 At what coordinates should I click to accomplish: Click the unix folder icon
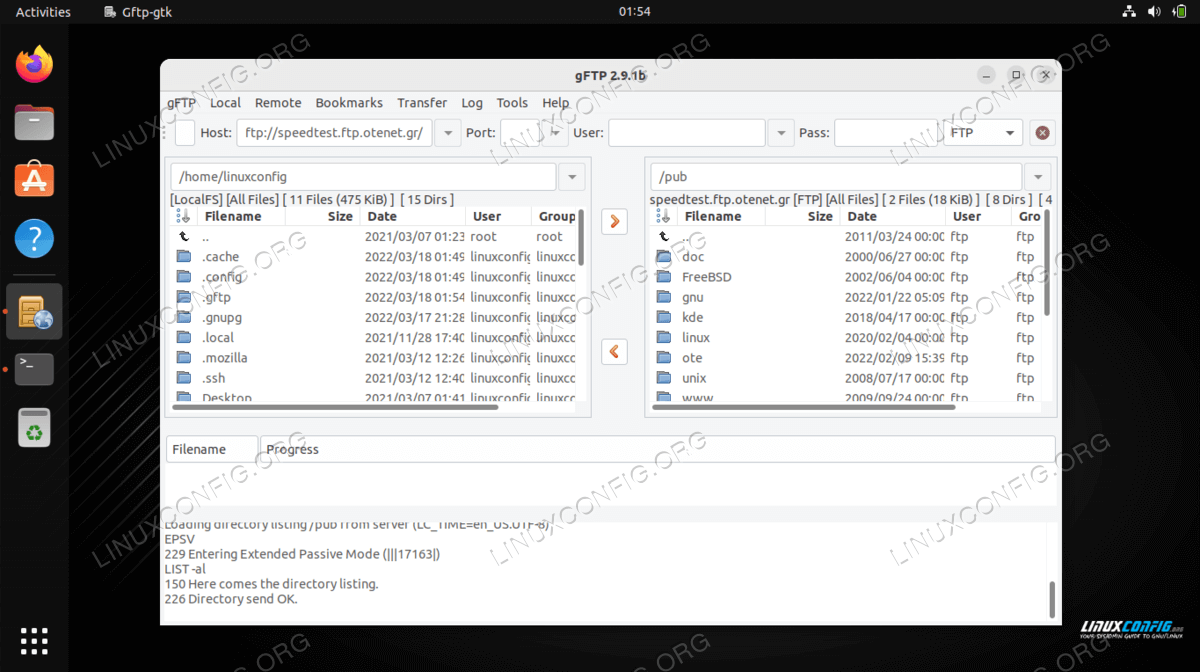pos(663,377)
